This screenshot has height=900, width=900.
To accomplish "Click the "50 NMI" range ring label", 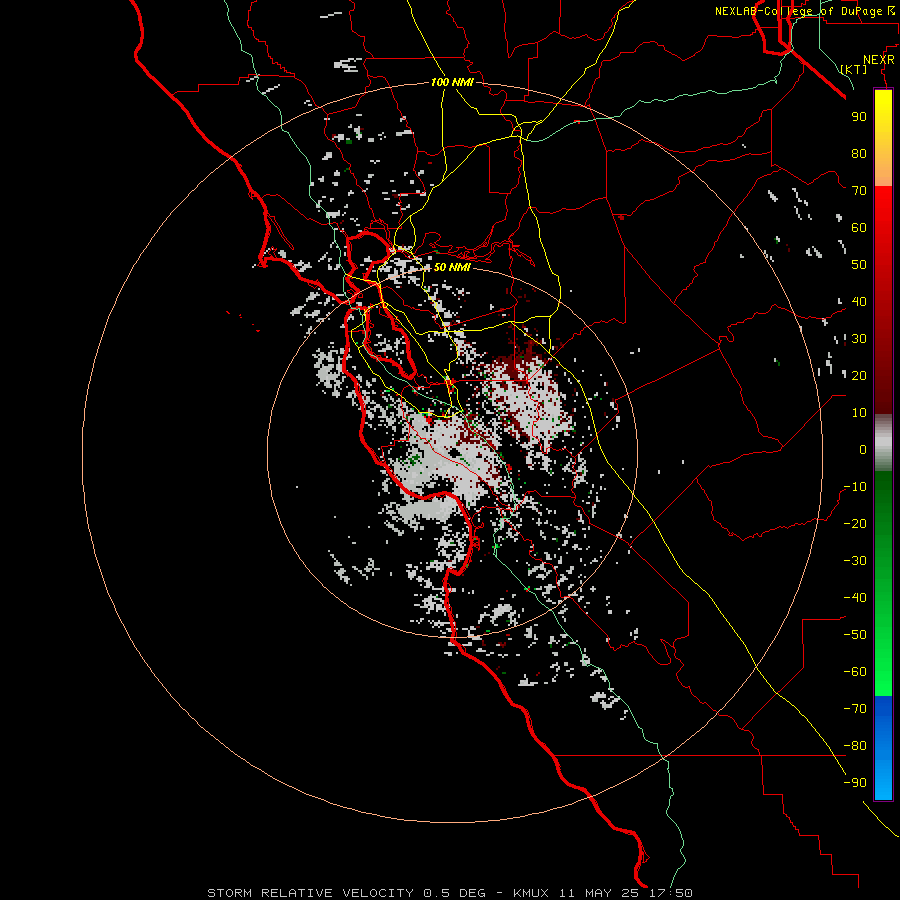I will tap(452, 267).
